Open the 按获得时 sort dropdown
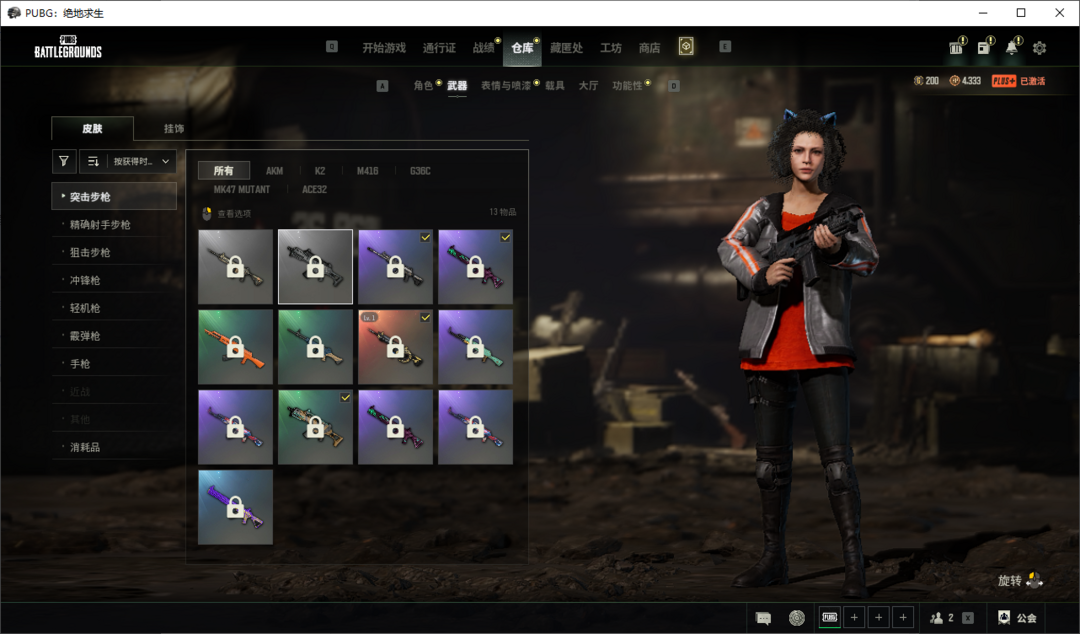This screenshot has height=634, width=1080. (142, 161)
